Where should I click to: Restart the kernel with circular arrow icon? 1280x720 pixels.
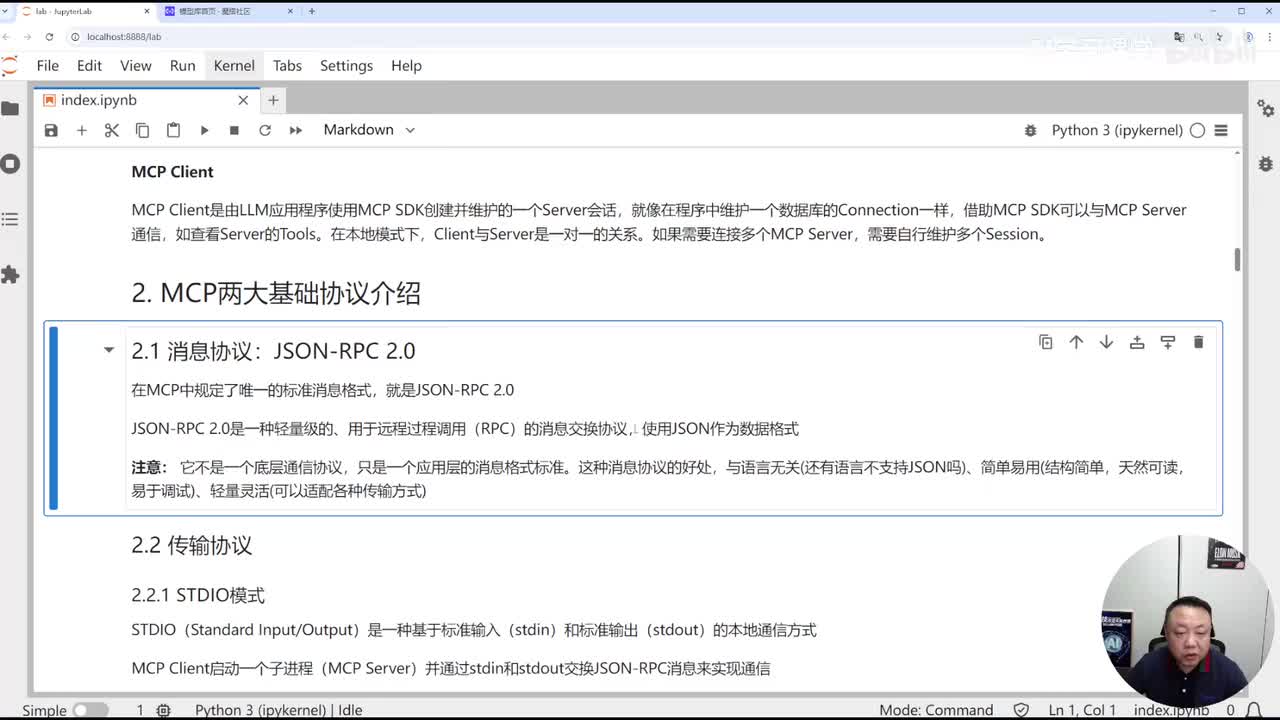point(265,130)
